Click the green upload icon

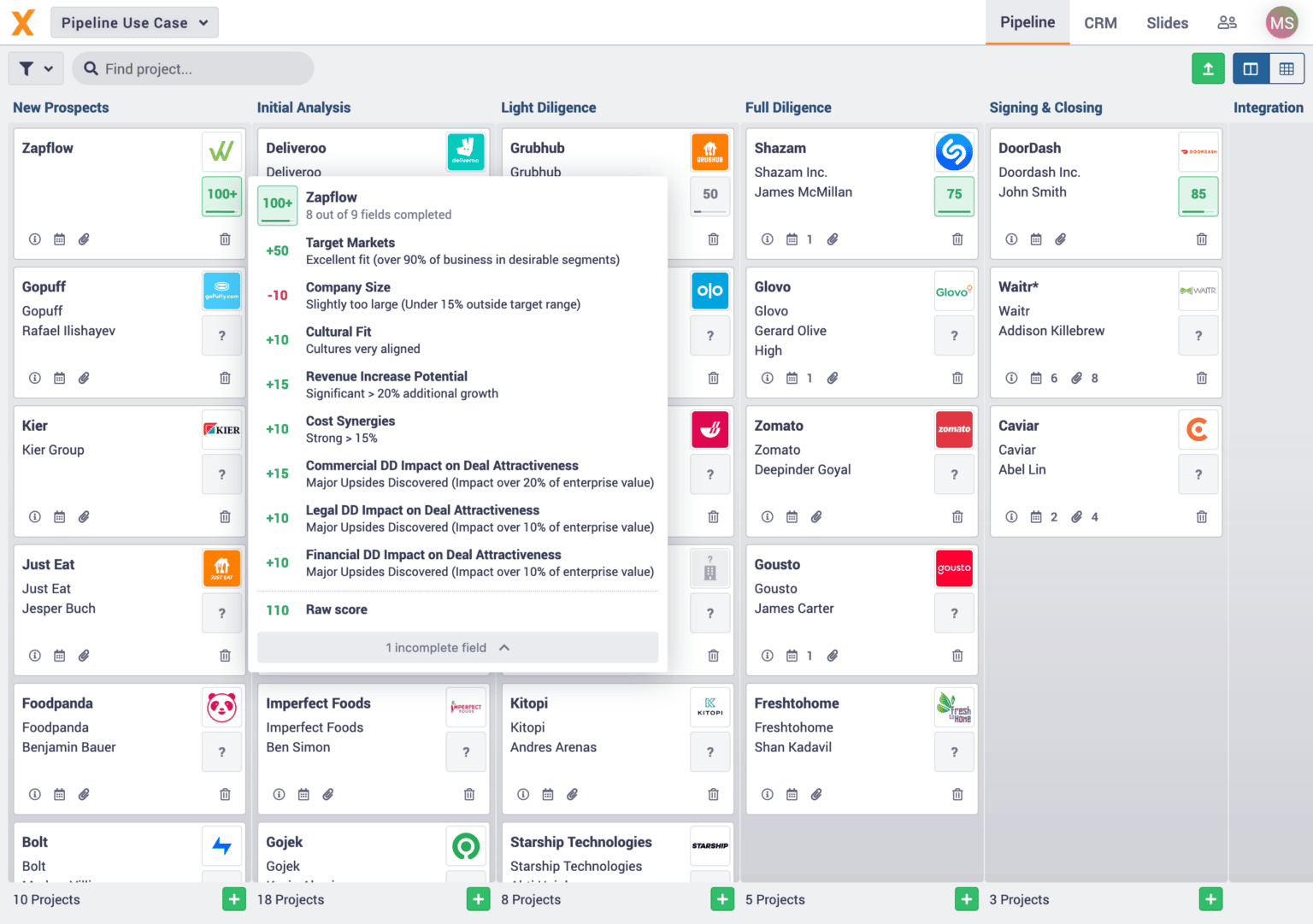click(x=1208, y=68)
